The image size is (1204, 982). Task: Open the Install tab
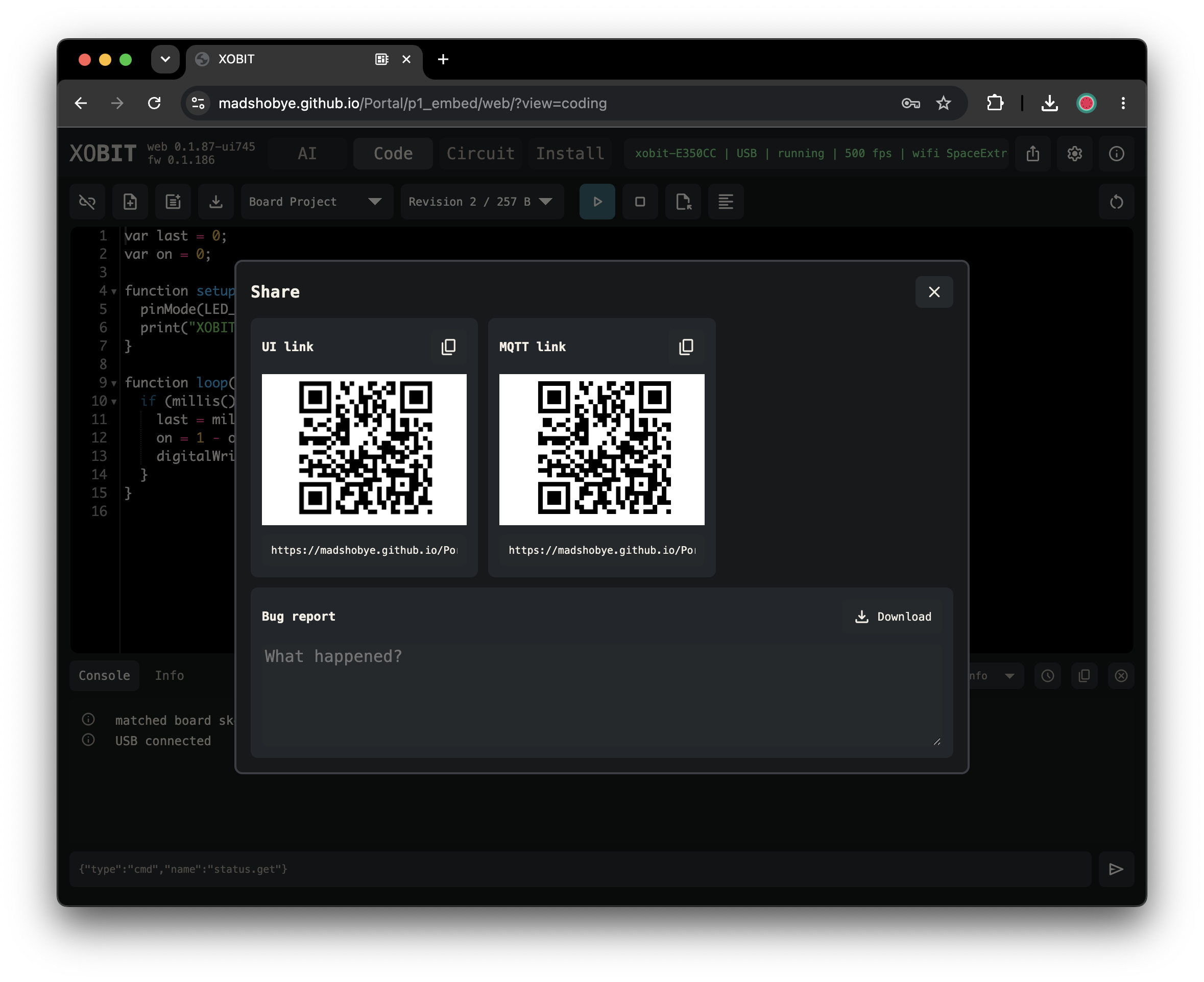coord(570,153)
